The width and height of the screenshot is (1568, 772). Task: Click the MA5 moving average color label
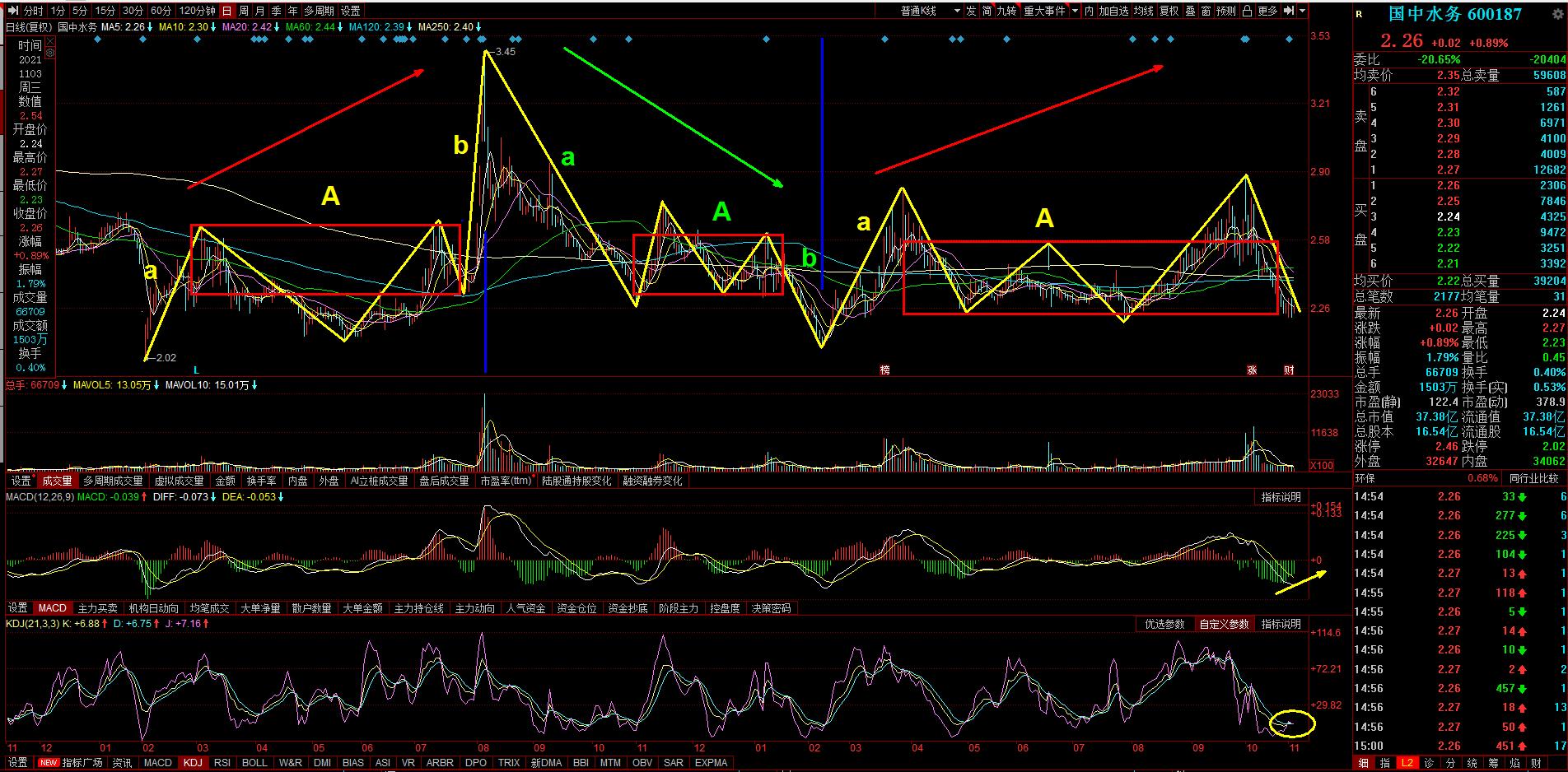pos(128,26)
